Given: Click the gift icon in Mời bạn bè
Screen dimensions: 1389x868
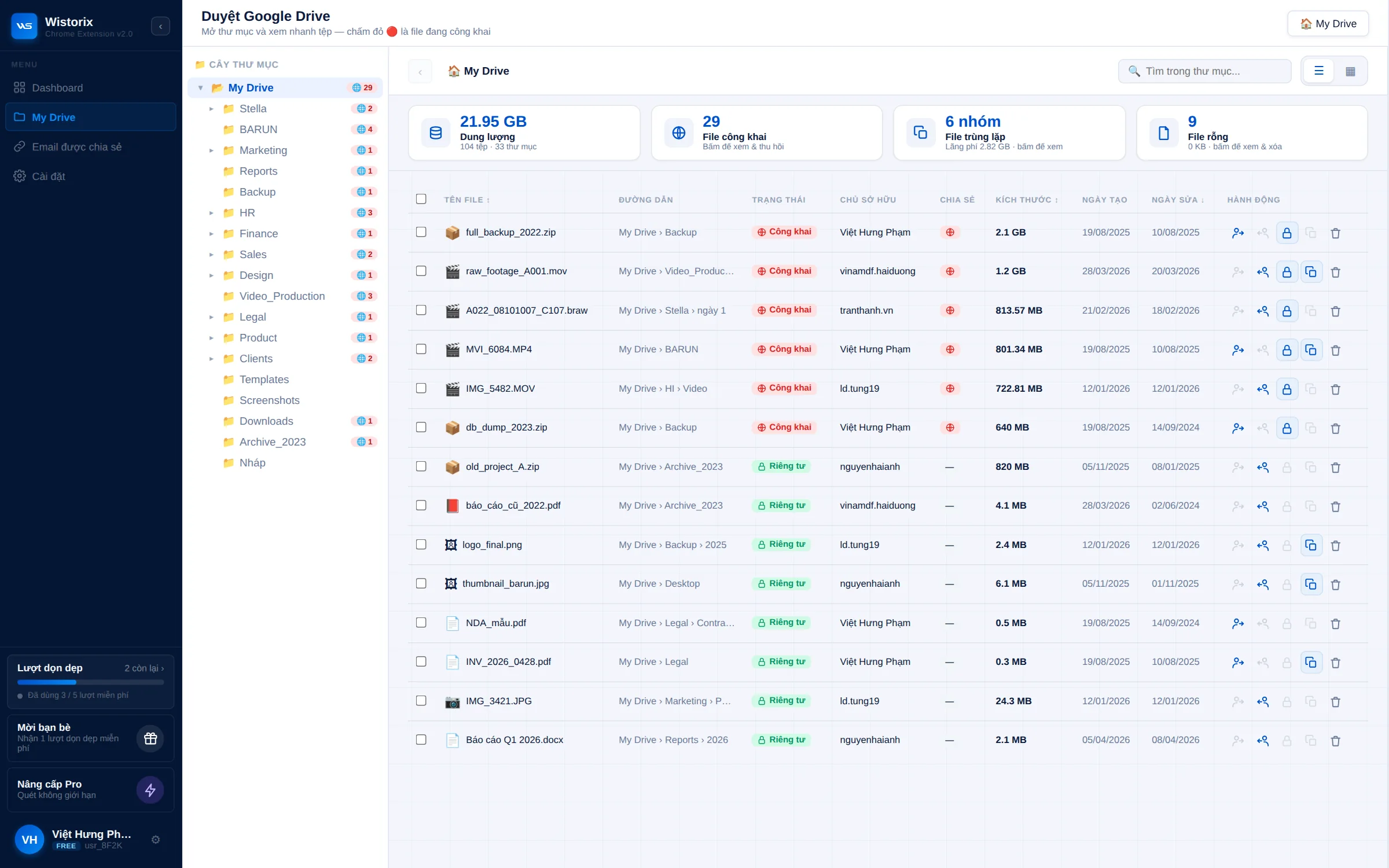Looking at the screenshot, I should click(150, 738).
